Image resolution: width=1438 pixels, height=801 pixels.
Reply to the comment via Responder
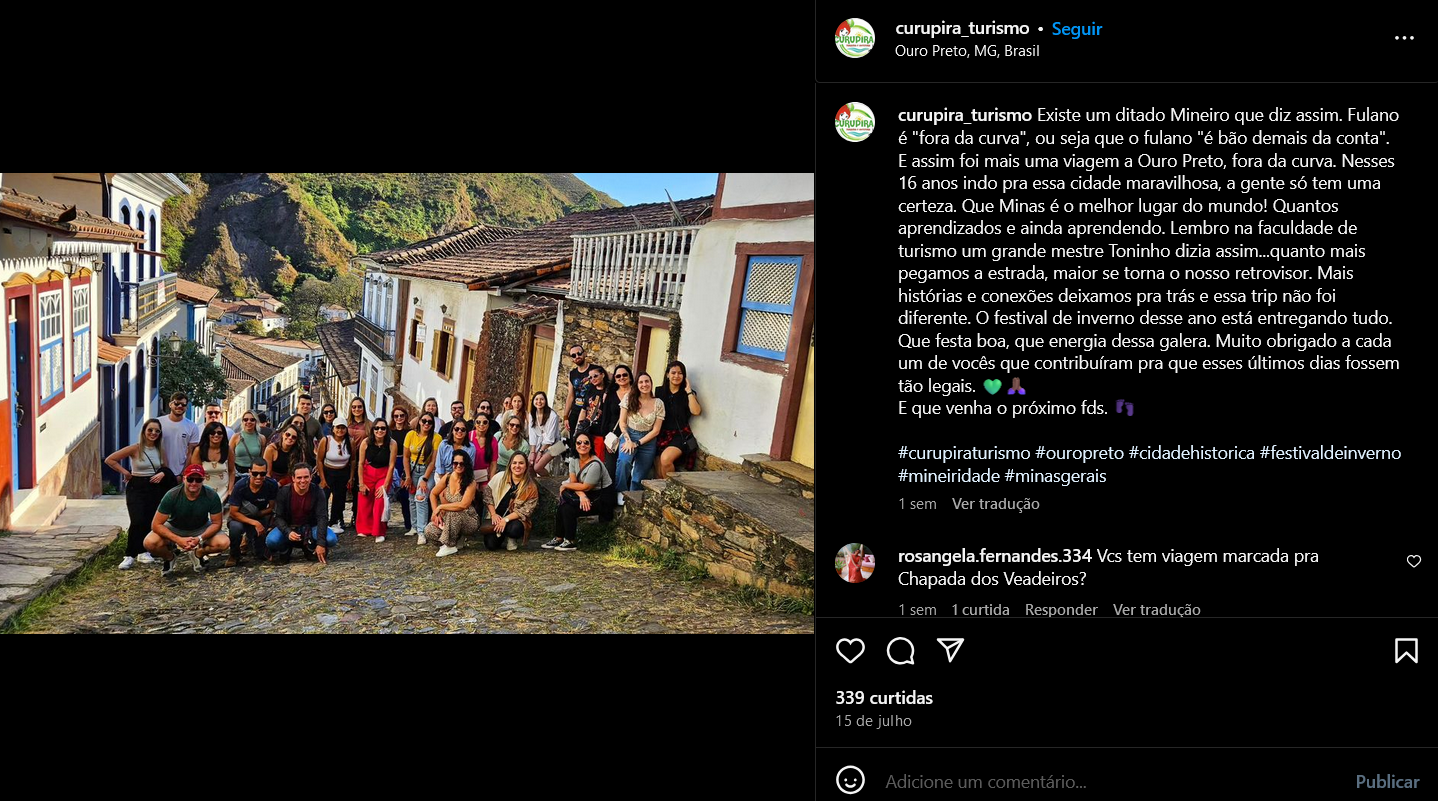pos(1061,609)
